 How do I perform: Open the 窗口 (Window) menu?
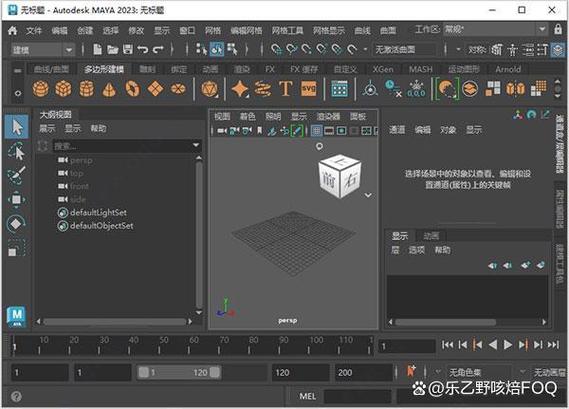(x=187, y=30)
